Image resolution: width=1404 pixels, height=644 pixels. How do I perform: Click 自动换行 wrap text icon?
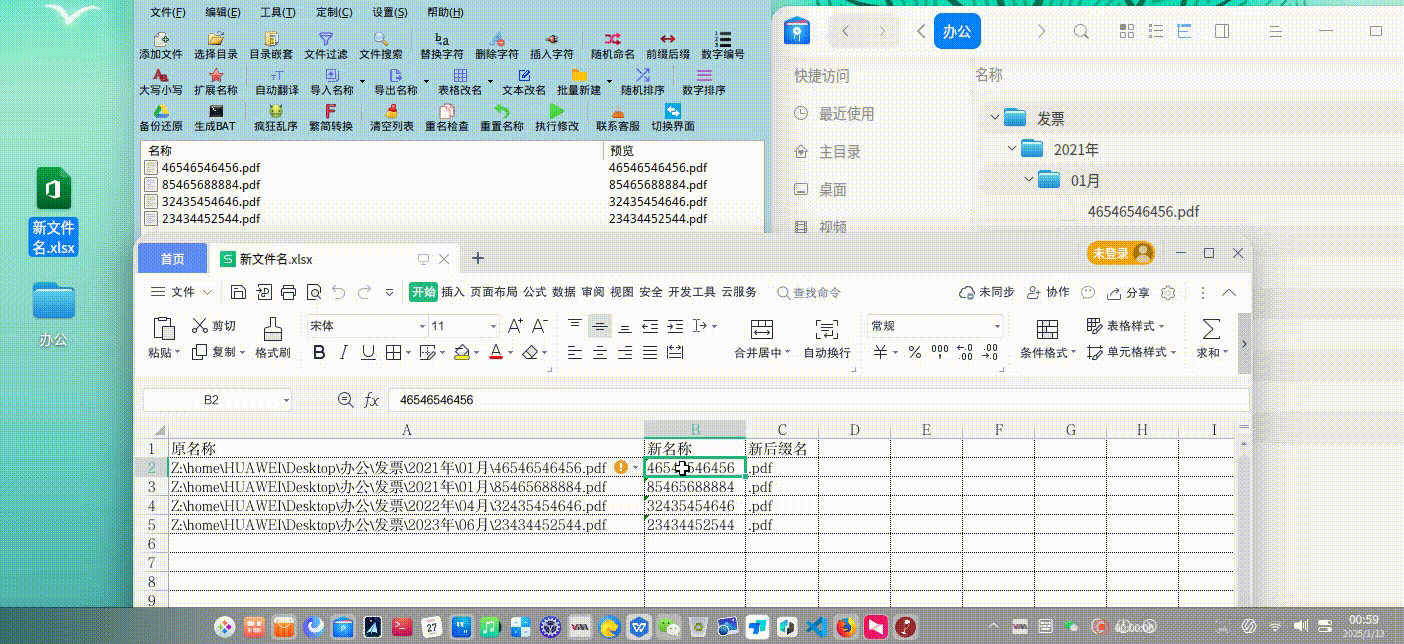coord(827,329)
